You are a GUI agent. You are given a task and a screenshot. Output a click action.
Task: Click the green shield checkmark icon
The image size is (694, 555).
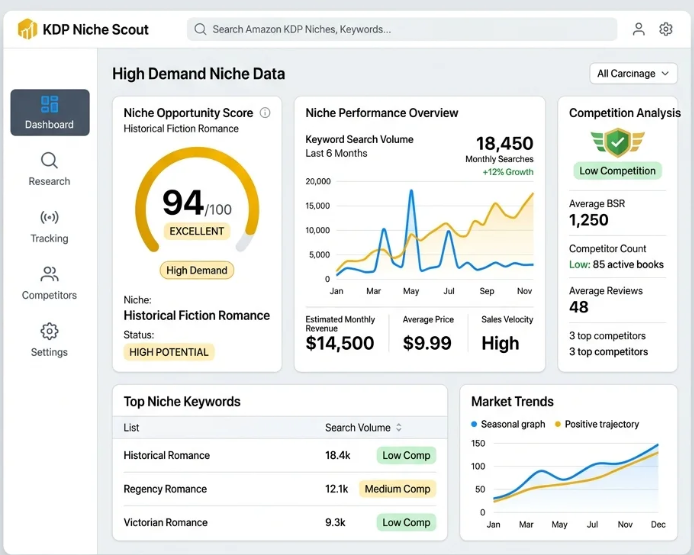click(x=617, y=143)
